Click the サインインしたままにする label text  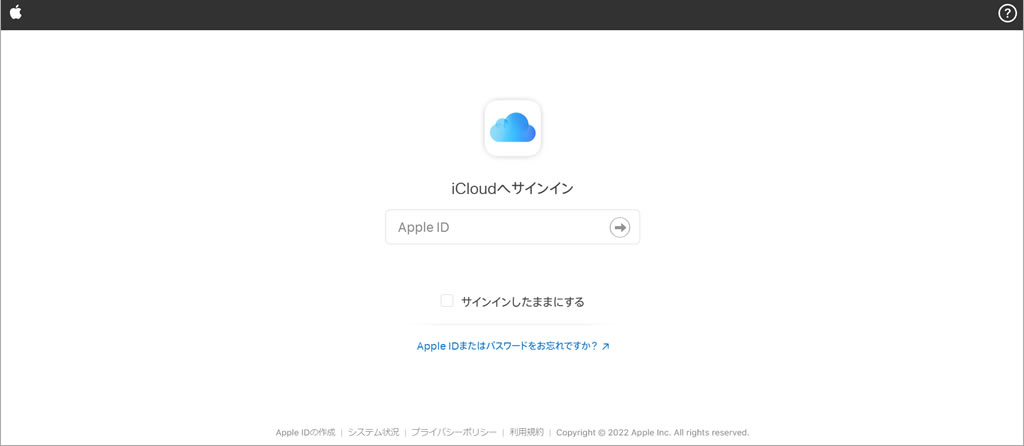(x=522, y=301)
